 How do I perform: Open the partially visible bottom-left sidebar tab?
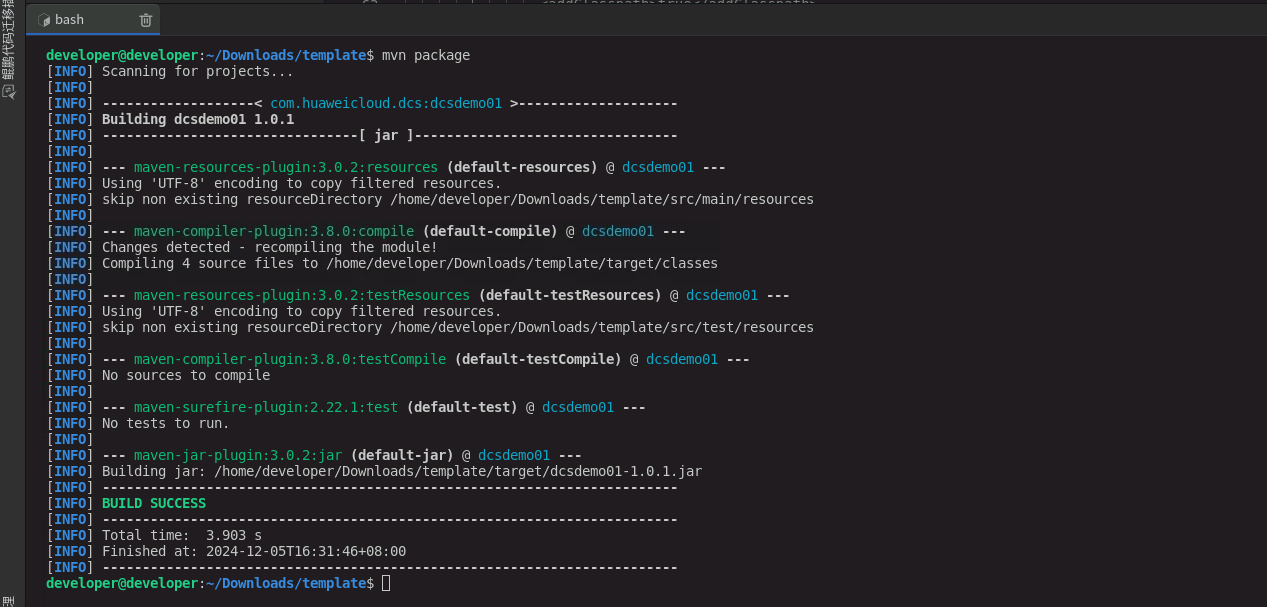click(9, 601)
